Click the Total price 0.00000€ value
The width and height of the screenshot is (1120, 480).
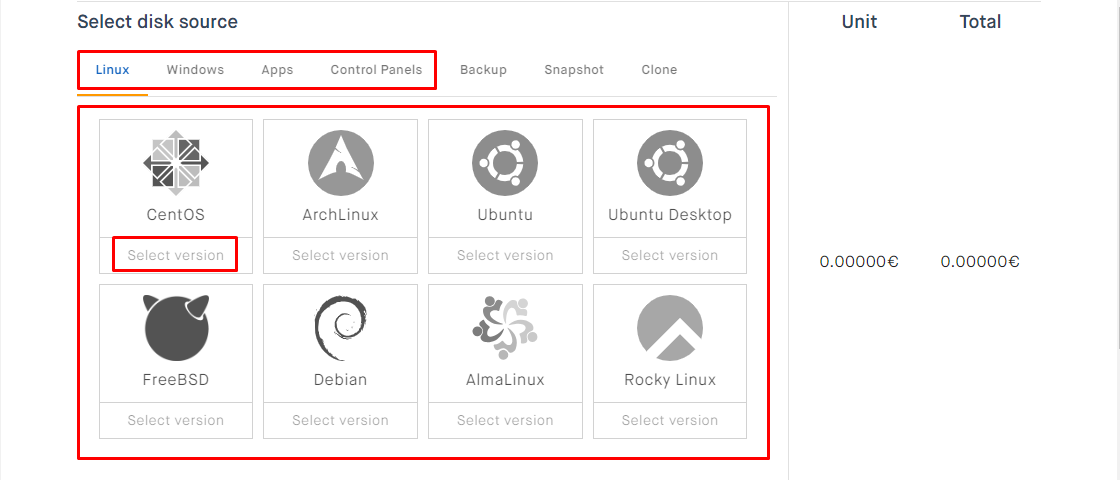tap(980, 262)
